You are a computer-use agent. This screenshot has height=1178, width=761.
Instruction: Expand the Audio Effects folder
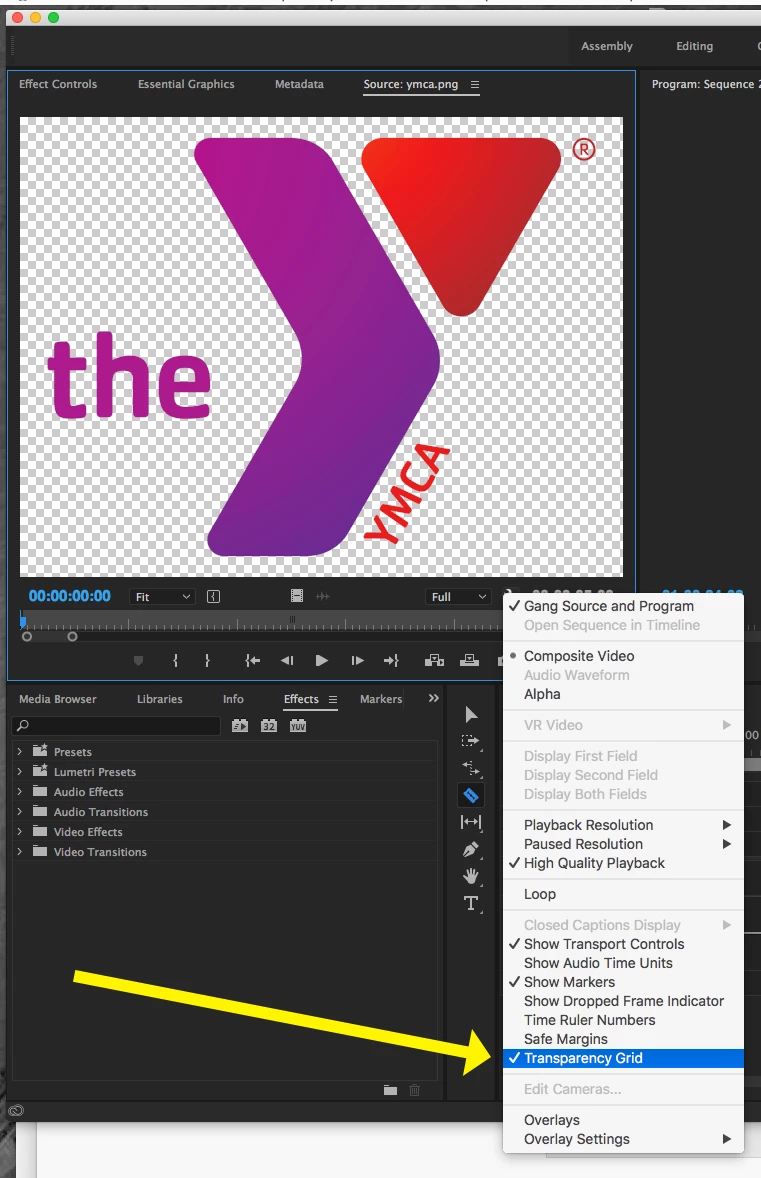click(20, 791)
